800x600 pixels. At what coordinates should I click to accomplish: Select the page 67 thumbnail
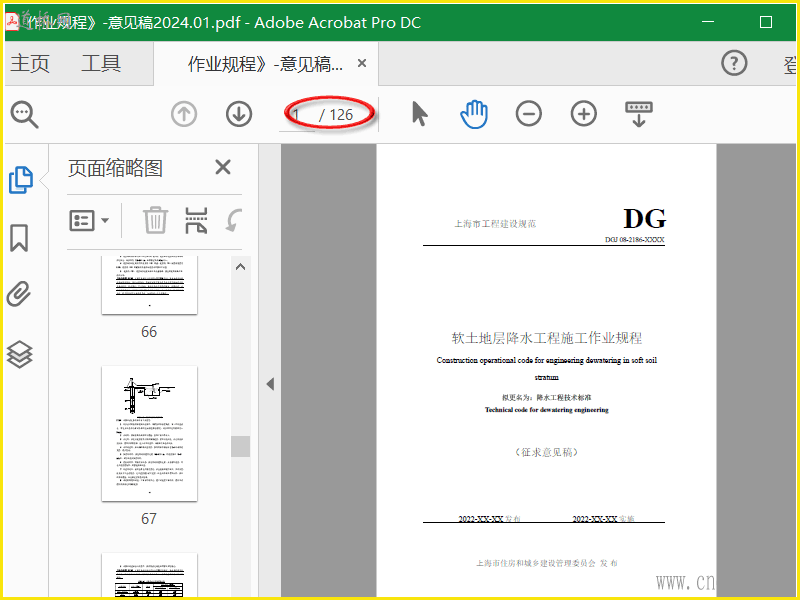149,433
